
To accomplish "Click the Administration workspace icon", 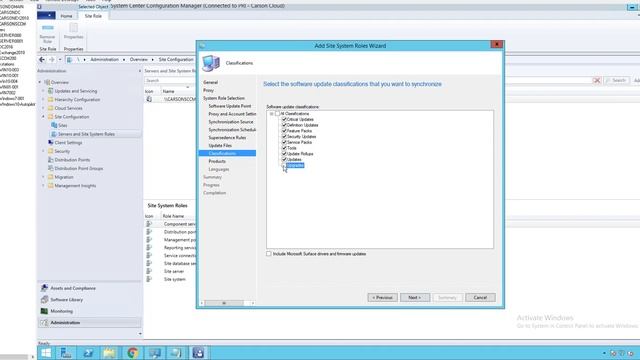I will [x=44, y=322].
